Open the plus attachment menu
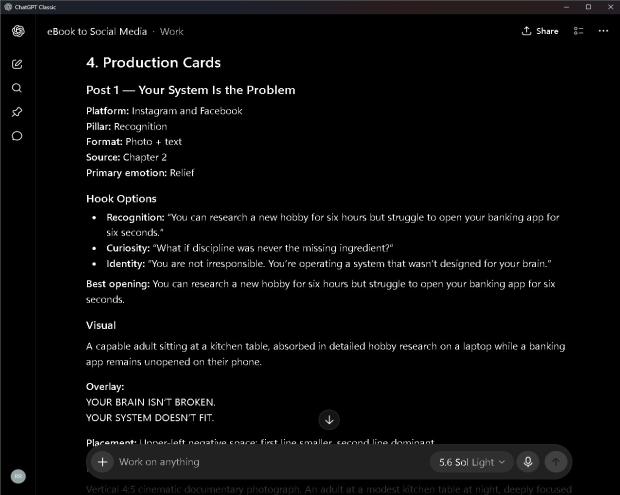620x495 pixels. 102,461
